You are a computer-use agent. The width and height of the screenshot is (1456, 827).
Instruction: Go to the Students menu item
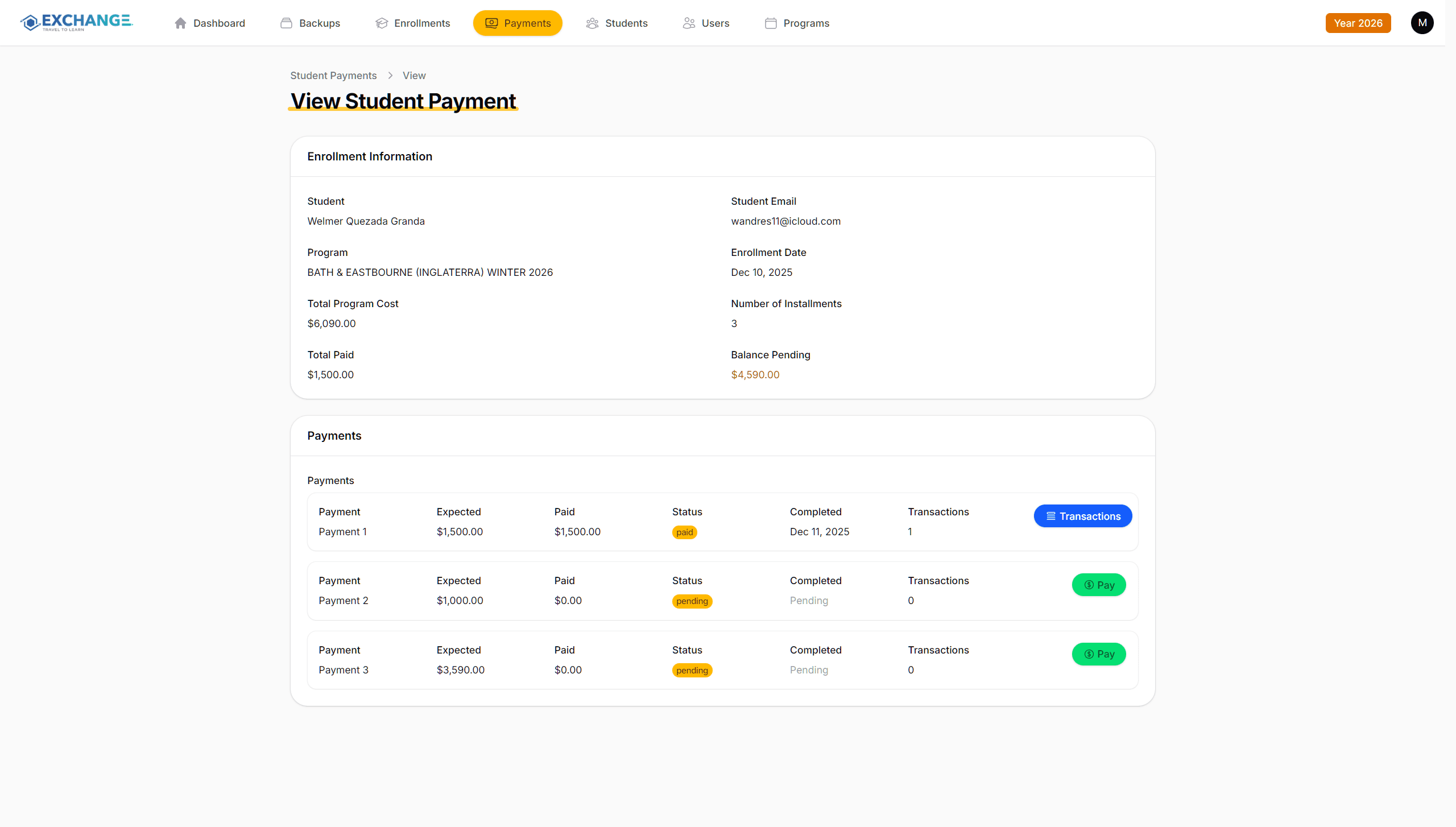point(626,23)
